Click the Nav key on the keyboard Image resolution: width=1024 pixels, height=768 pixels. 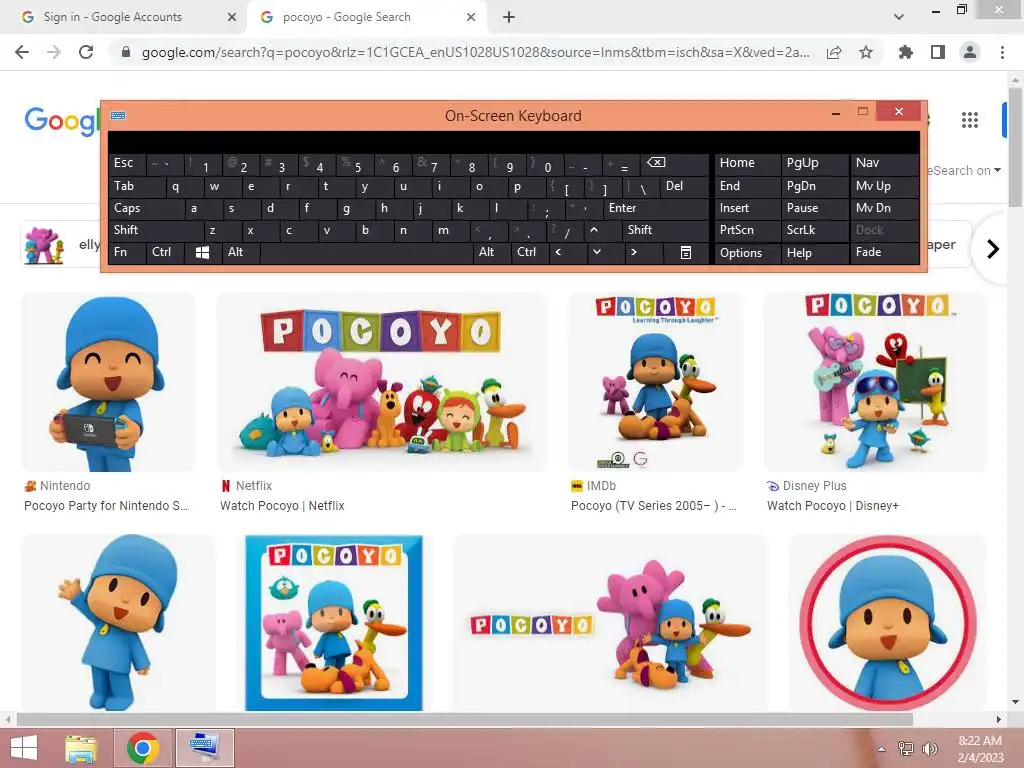point(884,163)
